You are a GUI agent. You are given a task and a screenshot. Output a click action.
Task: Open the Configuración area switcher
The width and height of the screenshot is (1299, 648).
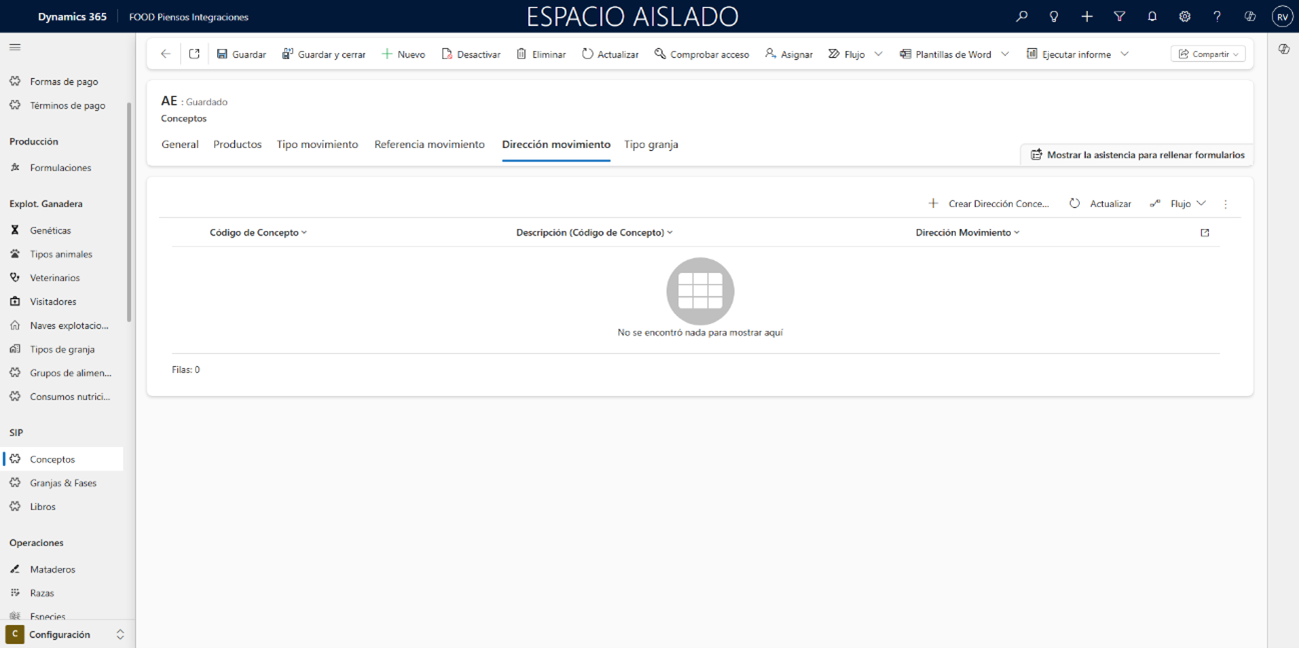click(67, 634)
